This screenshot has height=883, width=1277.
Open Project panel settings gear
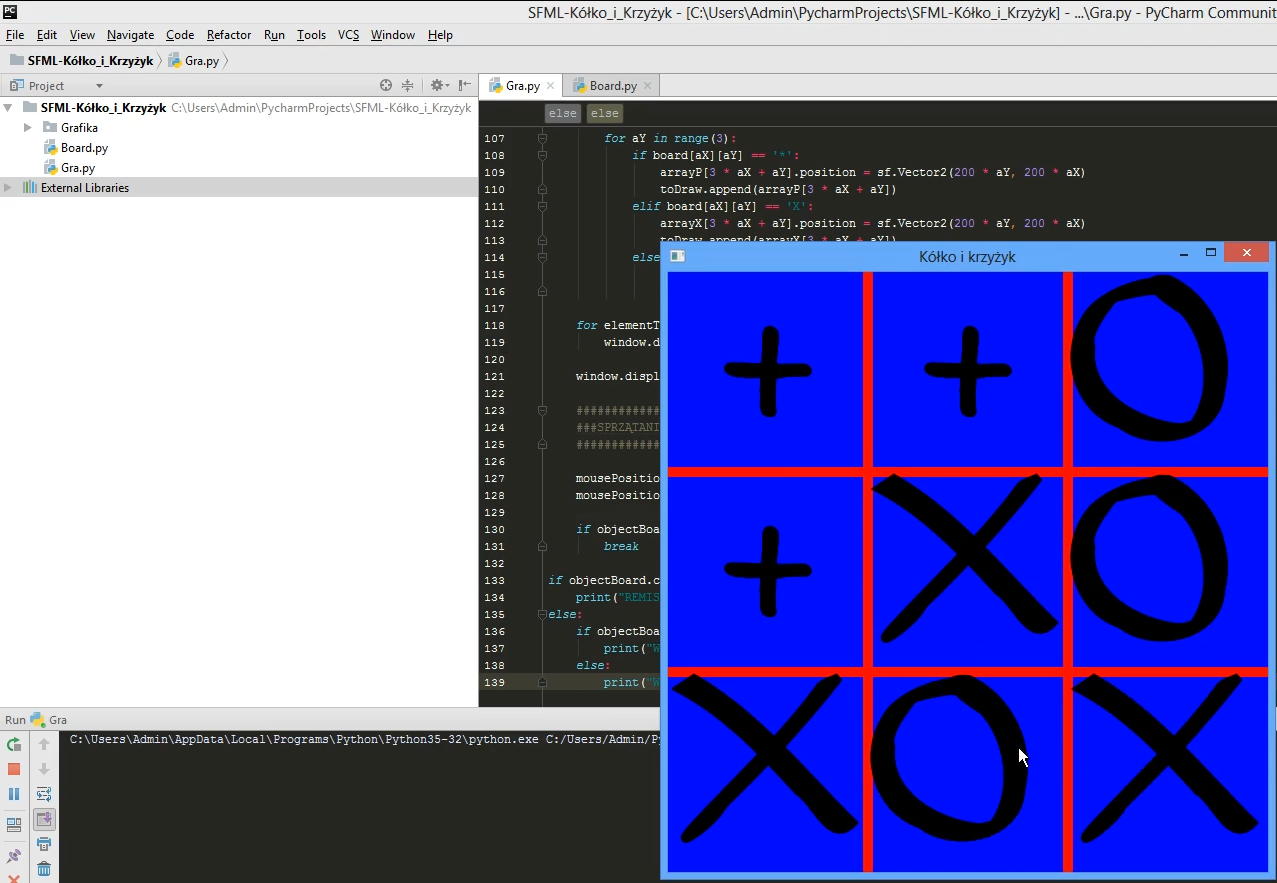coord(437,86)
